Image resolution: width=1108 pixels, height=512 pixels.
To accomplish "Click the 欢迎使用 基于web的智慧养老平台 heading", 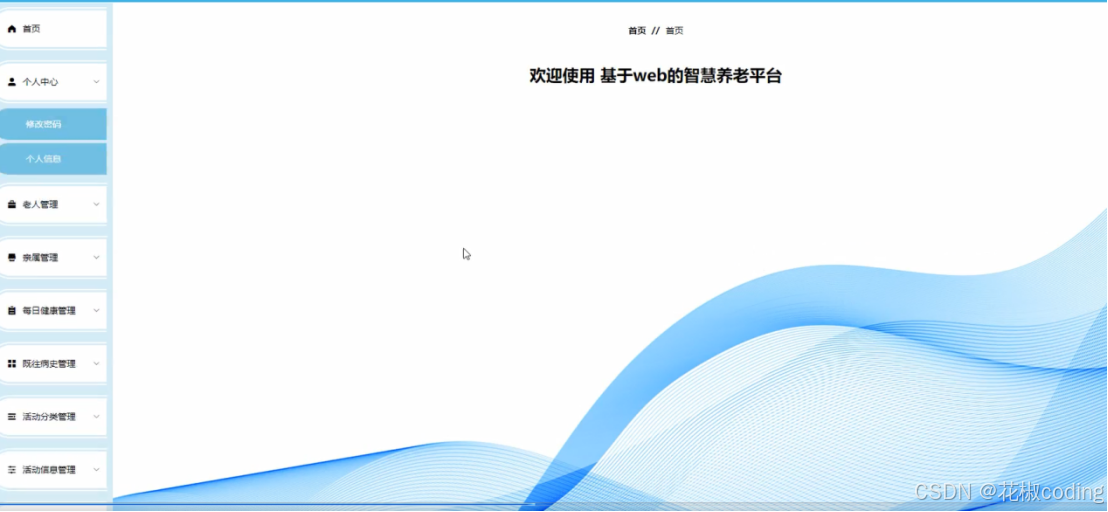I will click(x=656, y=76).
